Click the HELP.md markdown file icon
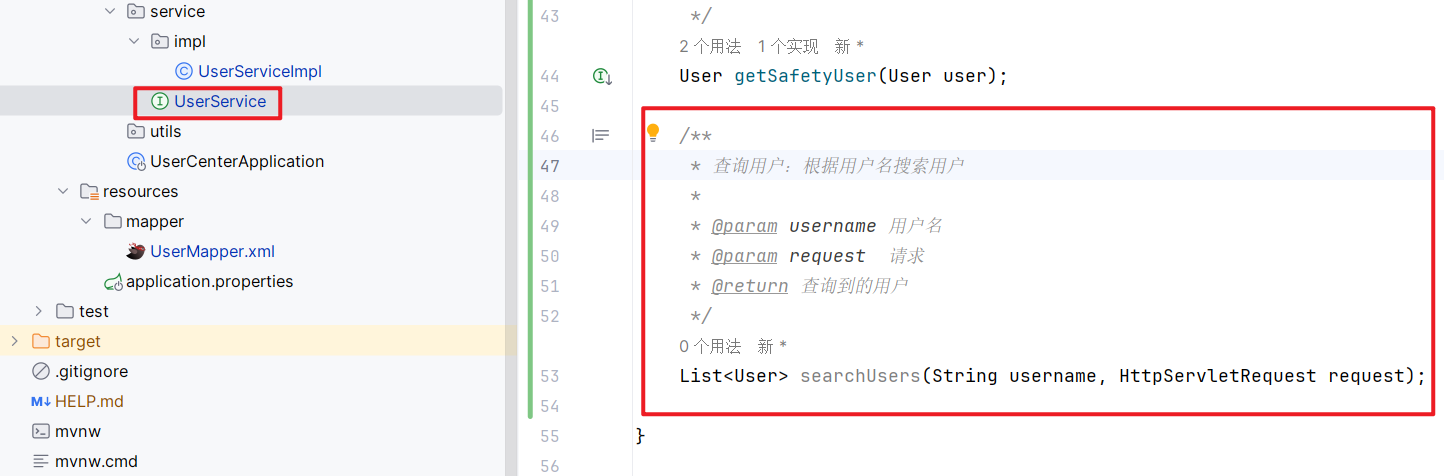Viewport: 1444px width, 476px height. pos(40,401)
